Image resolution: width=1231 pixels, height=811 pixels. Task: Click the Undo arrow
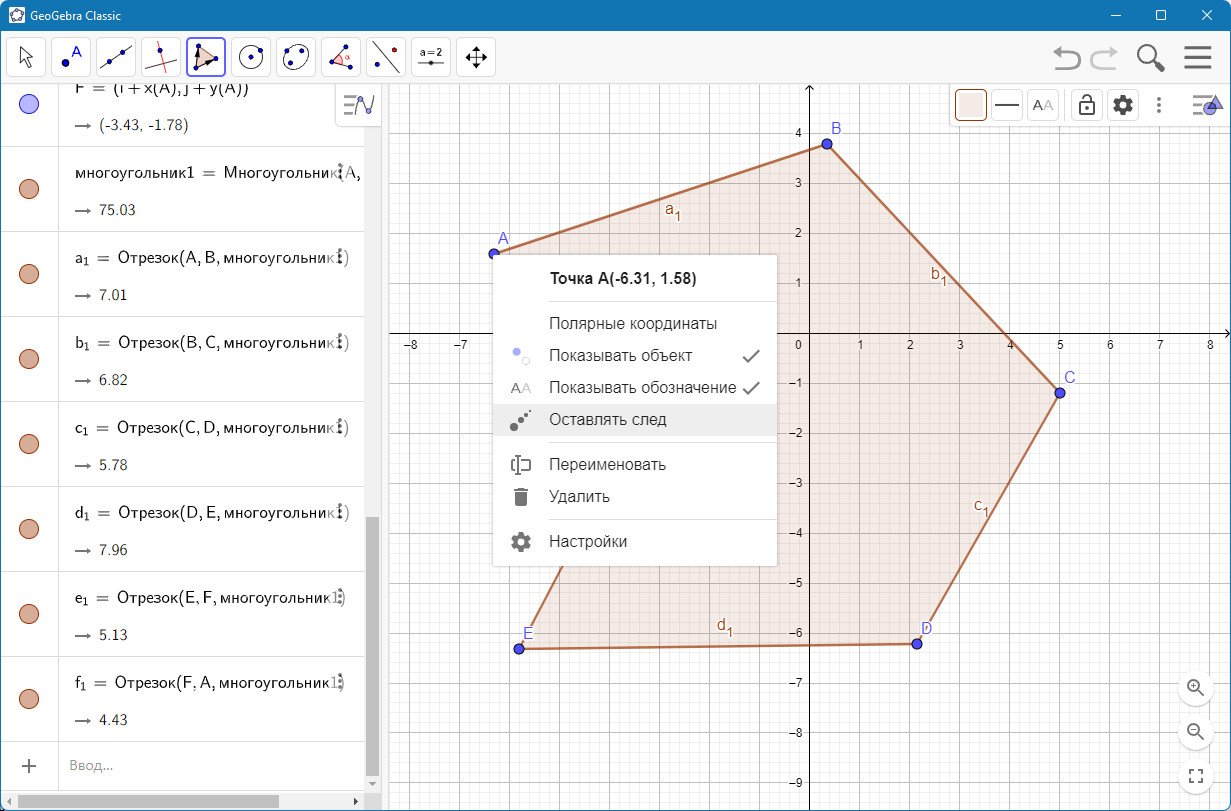pyautogui.click(x=1067, y=58)
